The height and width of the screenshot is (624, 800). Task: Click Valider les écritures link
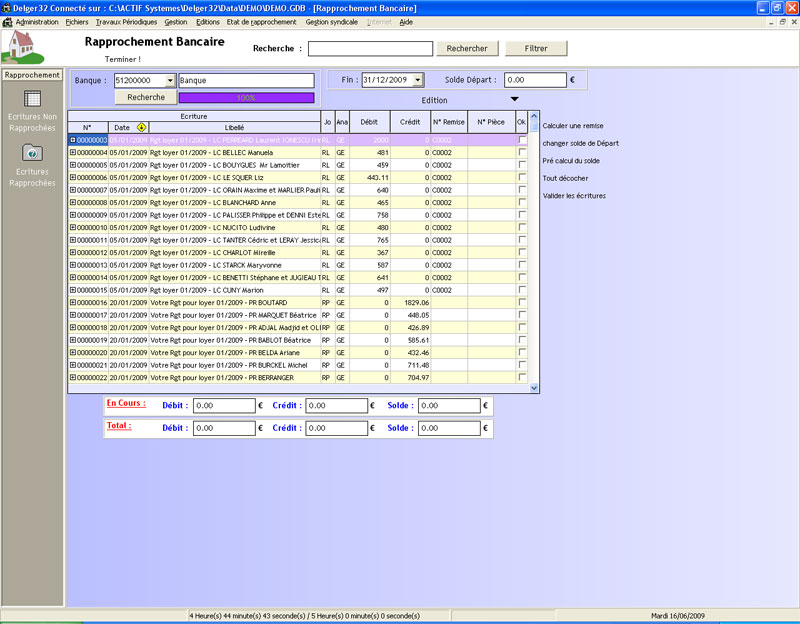pos(574,196)
